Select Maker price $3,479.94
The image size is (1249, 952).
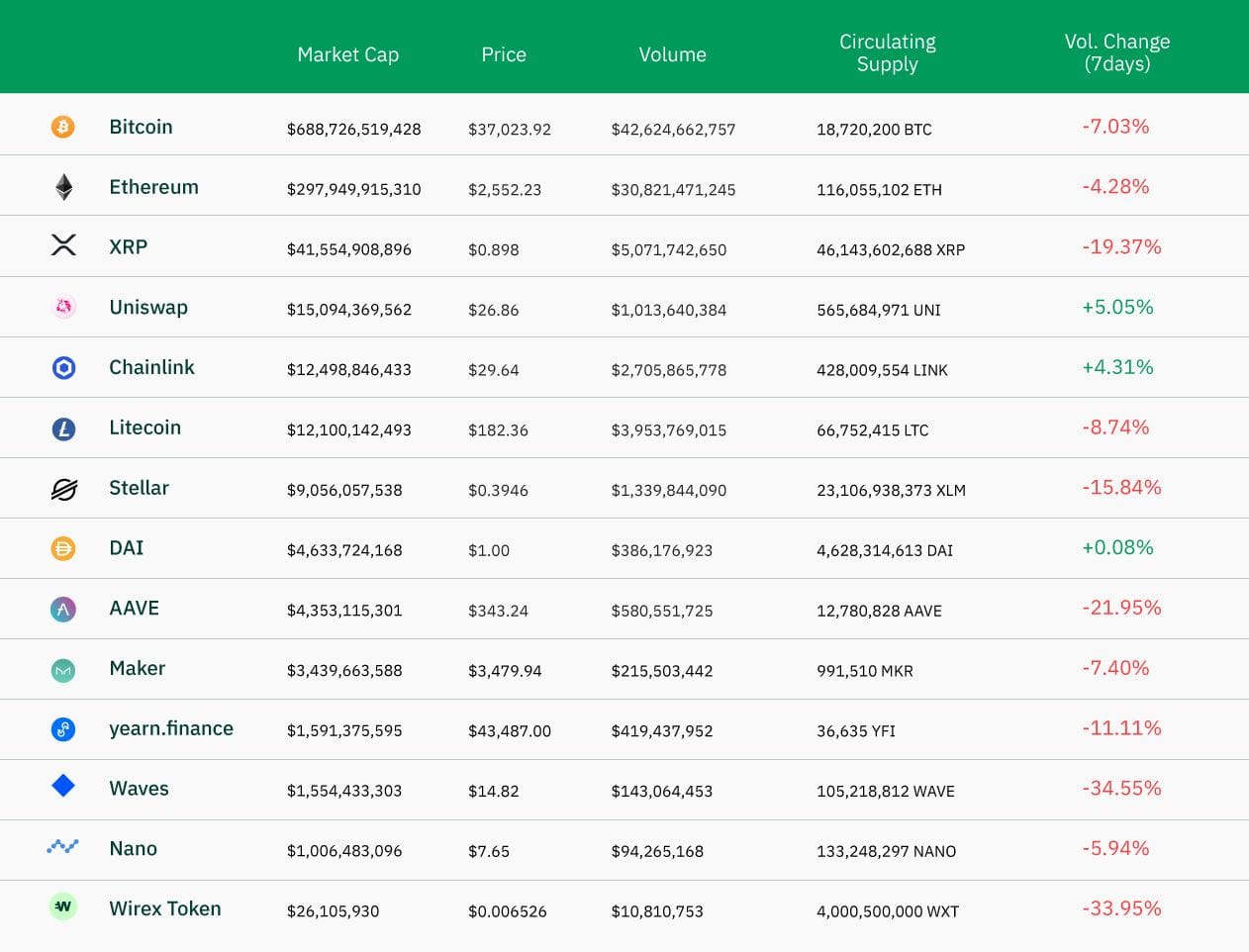point(505,671)
